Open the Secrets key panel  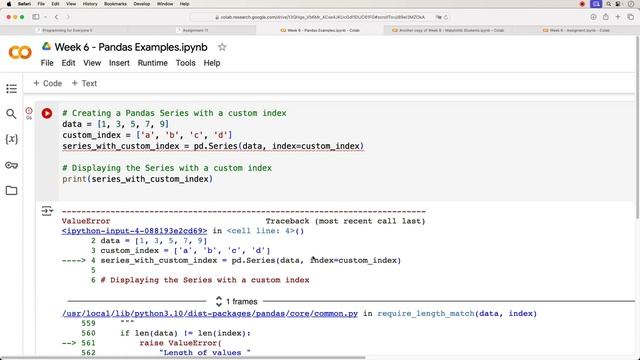click(x=11, y=165)
